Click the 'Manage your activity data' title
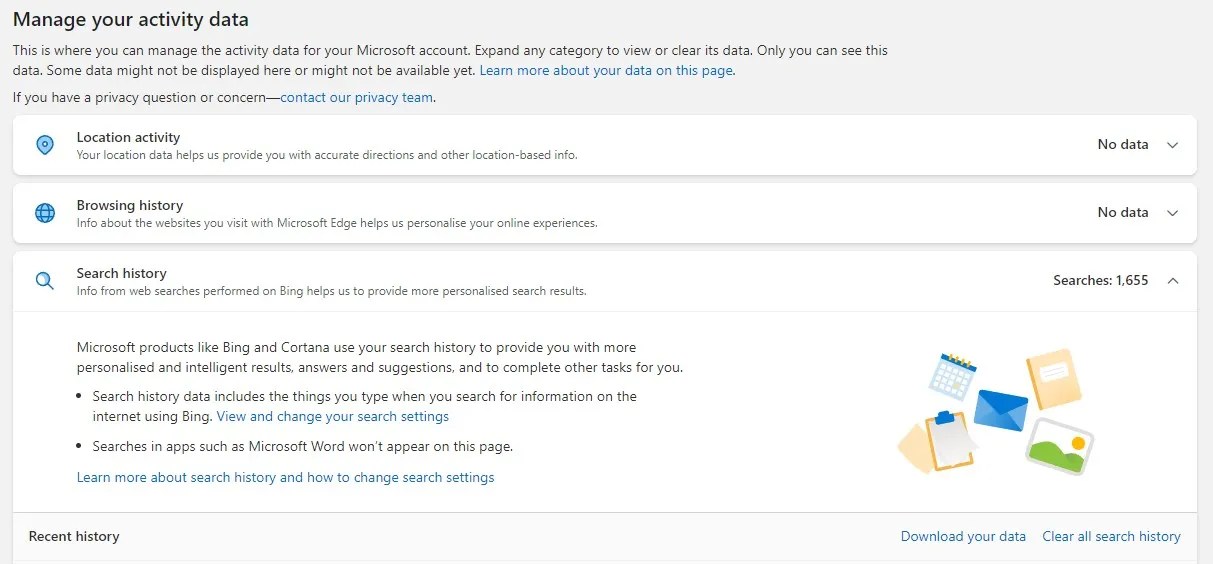1213x564 pixels. [131, 19]
